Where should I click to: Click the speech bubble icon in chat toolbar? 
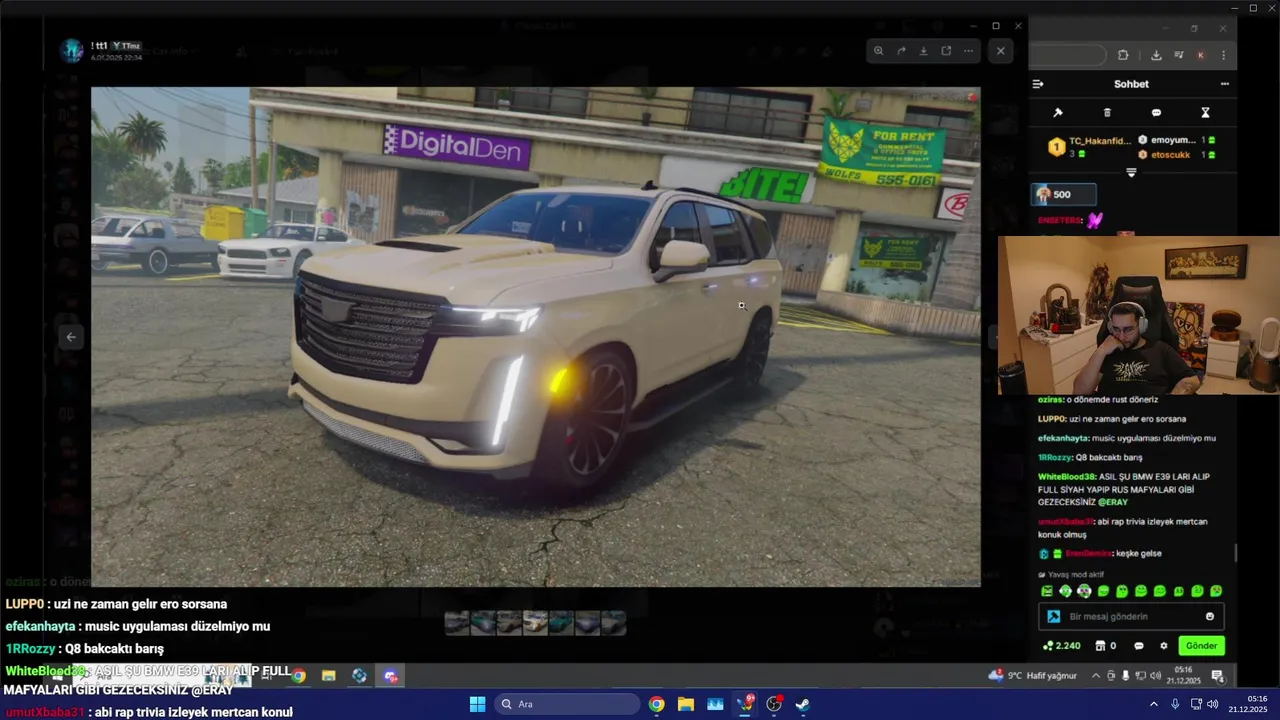pos(1156,113)
